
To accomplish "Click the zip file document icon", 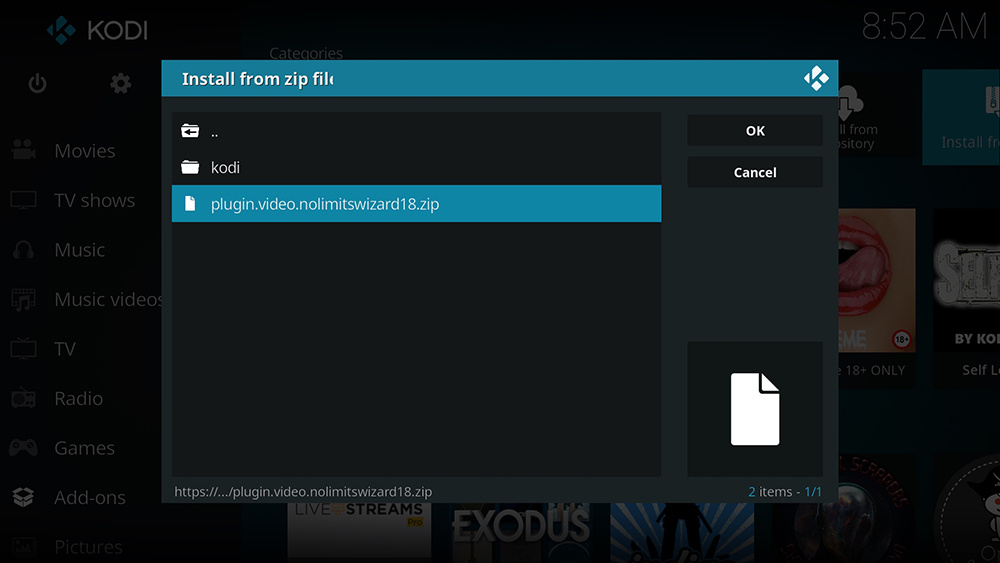I will (190, 203).
